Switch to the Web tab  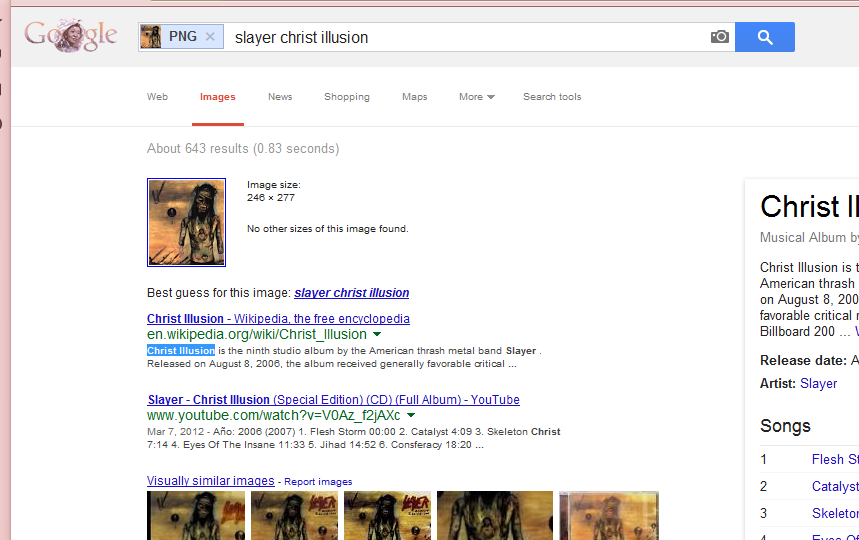(x=157, y=97)
